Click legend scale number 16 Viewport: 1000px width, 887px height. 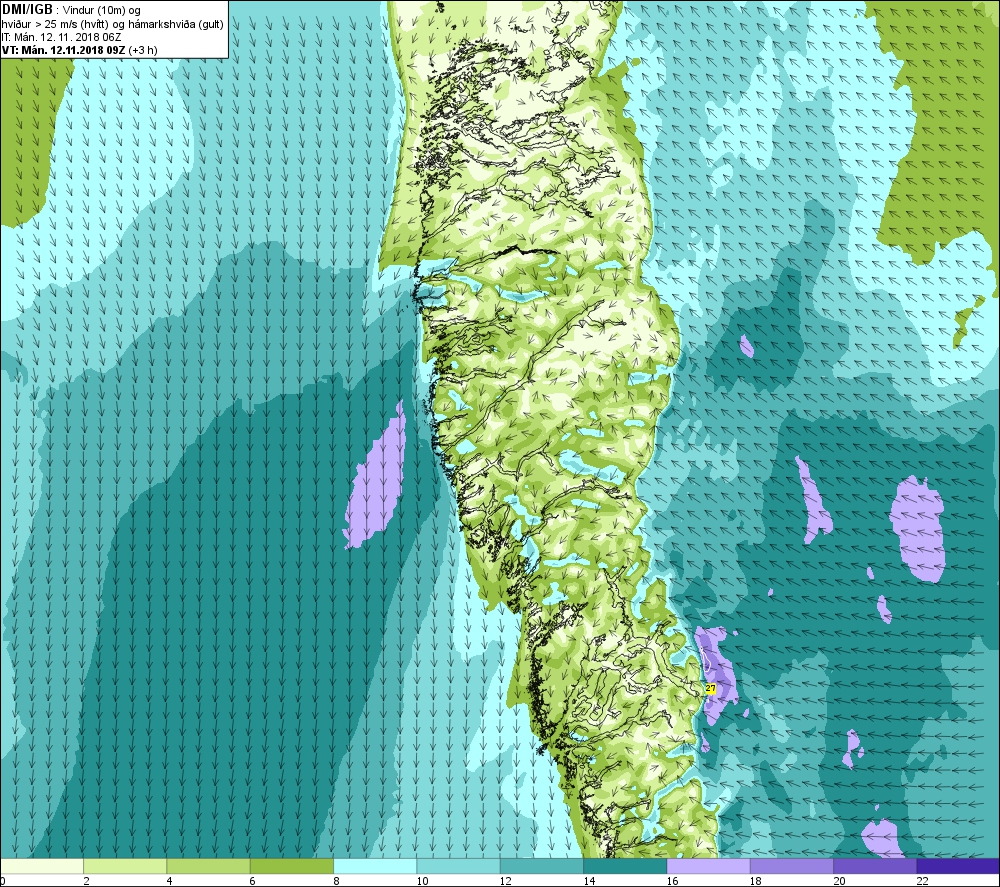click(x=672, y=881)
